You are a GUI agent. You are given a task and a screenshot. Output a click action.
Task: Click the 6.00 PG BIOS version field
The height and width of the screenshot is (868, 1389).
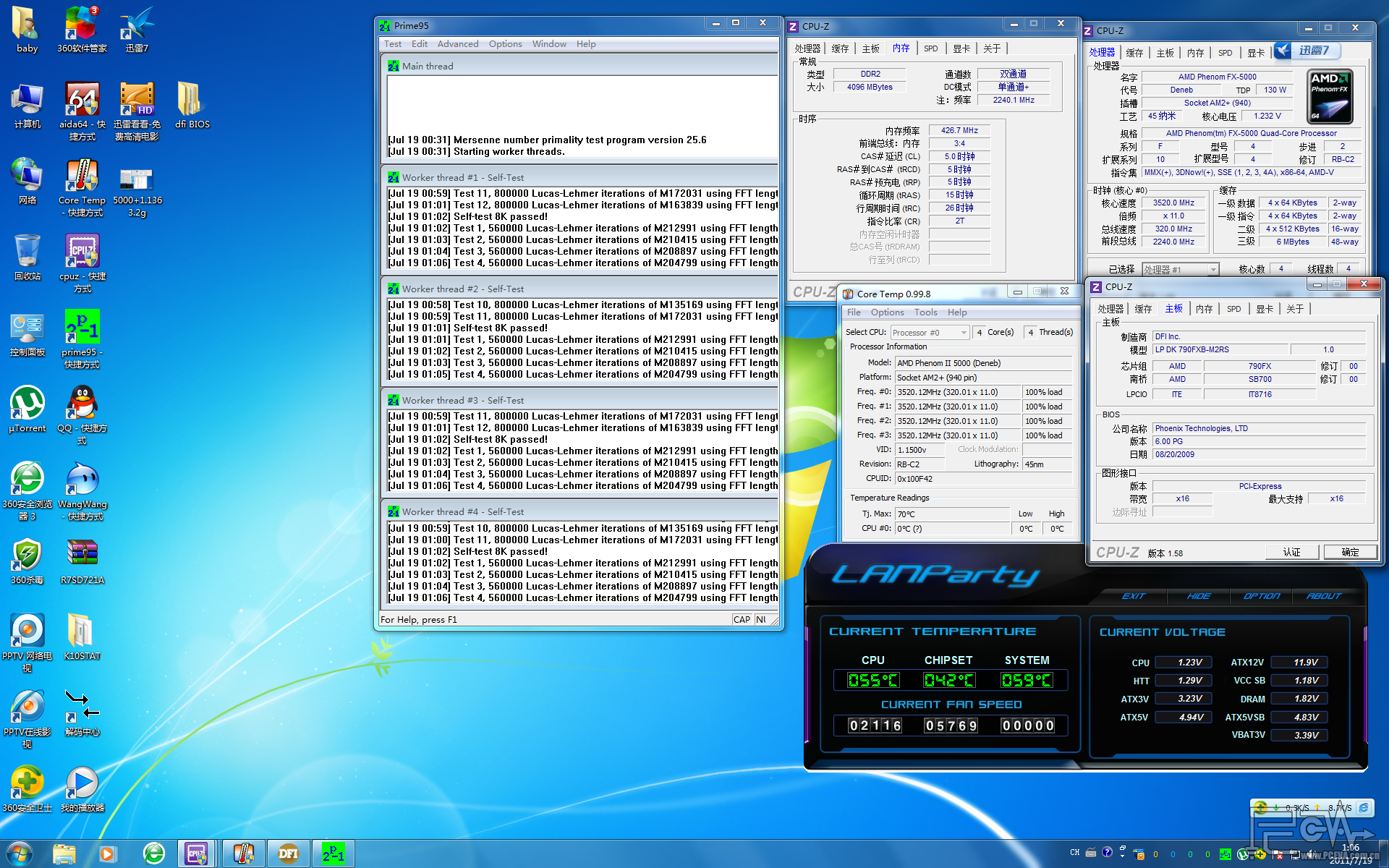tap(1259, 441)
